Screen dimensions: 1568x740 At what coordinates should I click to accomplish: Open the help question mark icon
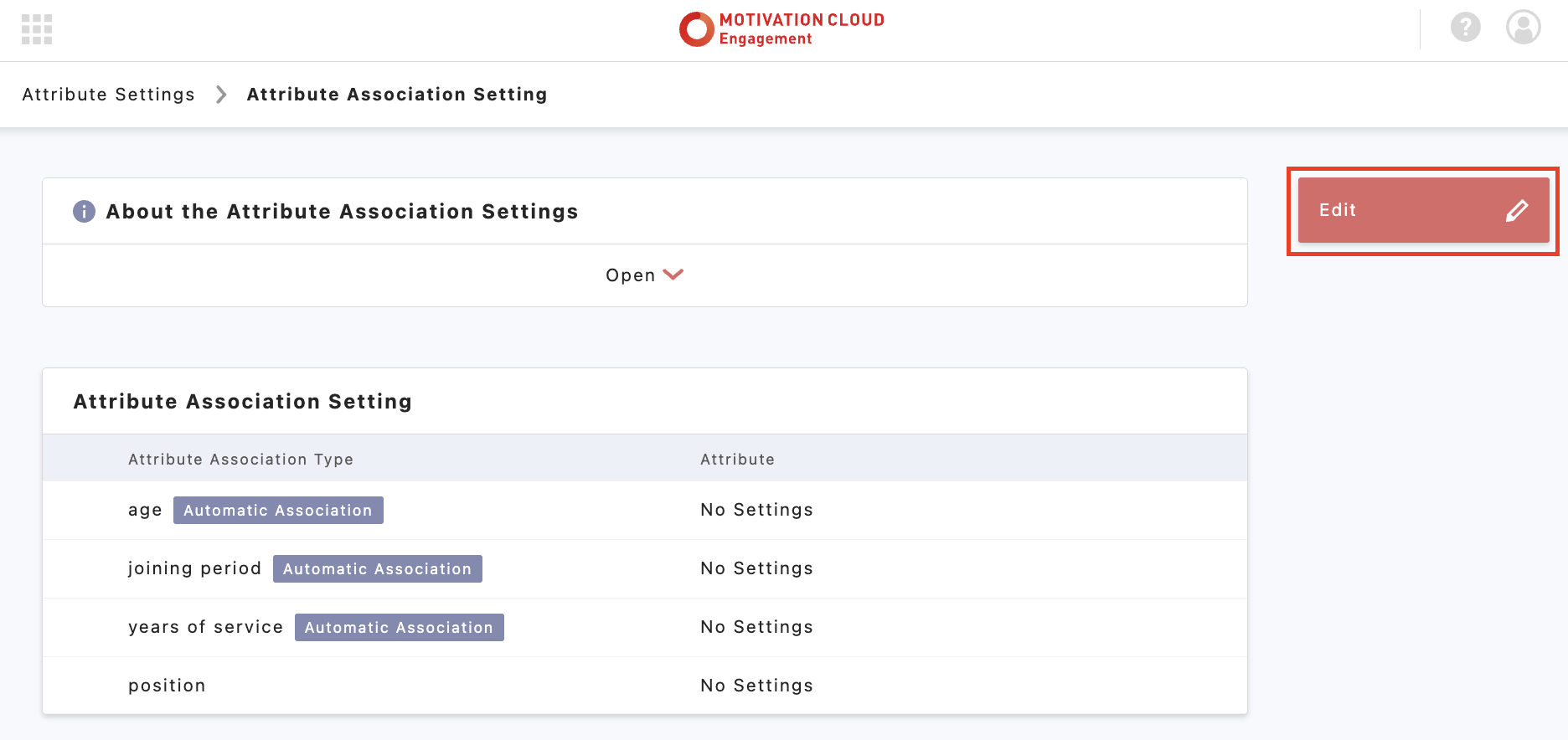(1465, 28)
